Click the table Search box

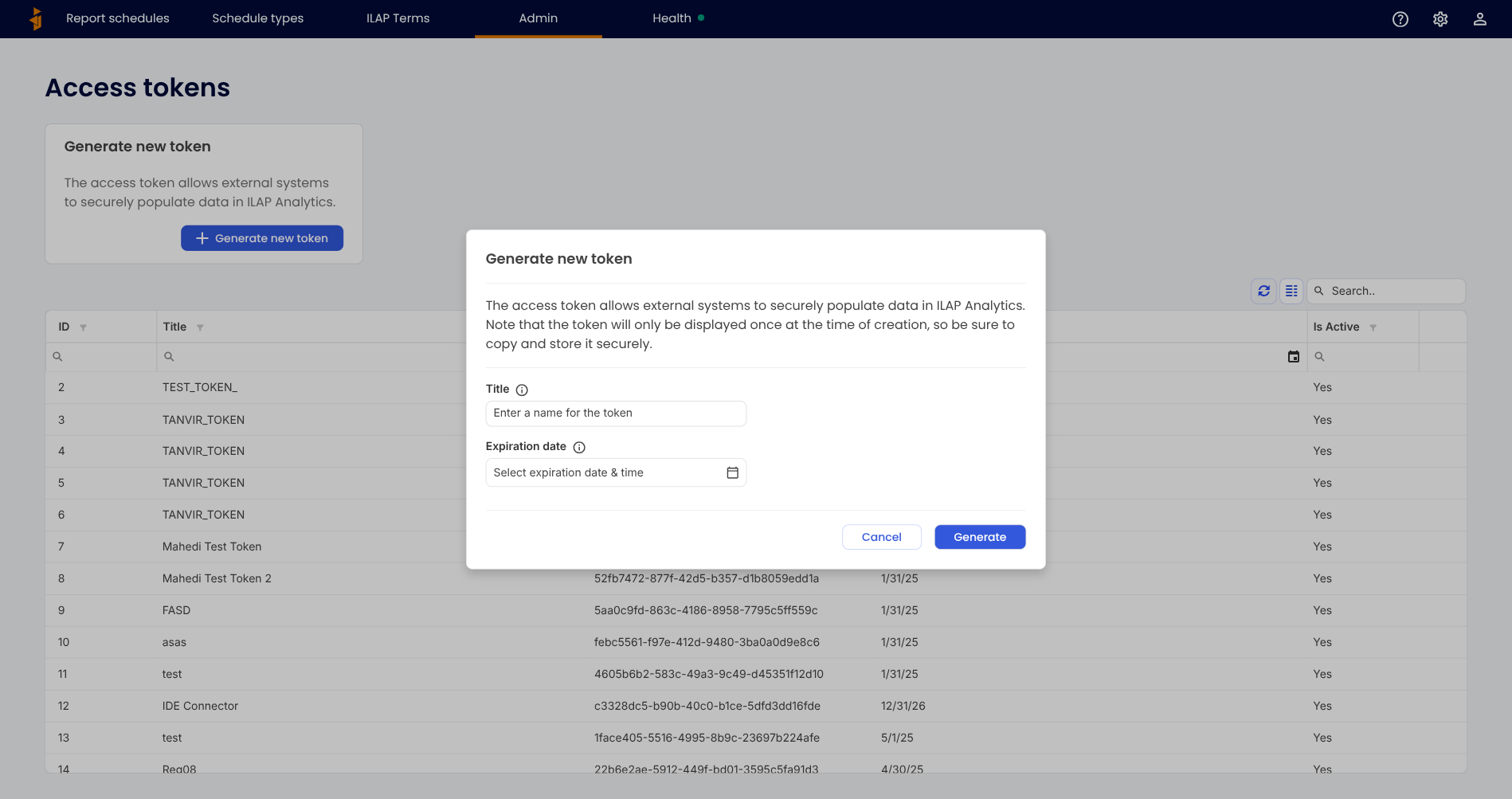[x=1386, y=291]
